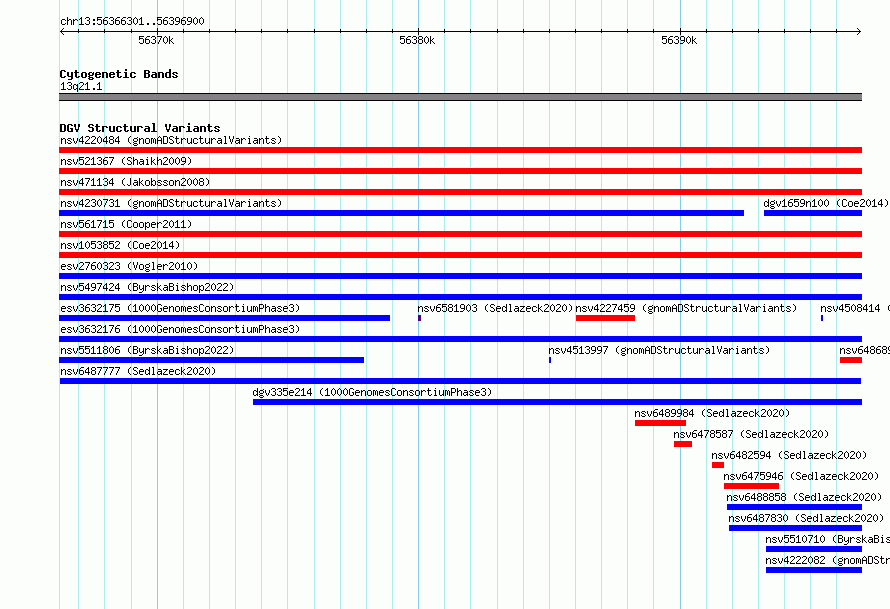
Task: Click the Cytogenetic Bands track title
Action: 119,74
